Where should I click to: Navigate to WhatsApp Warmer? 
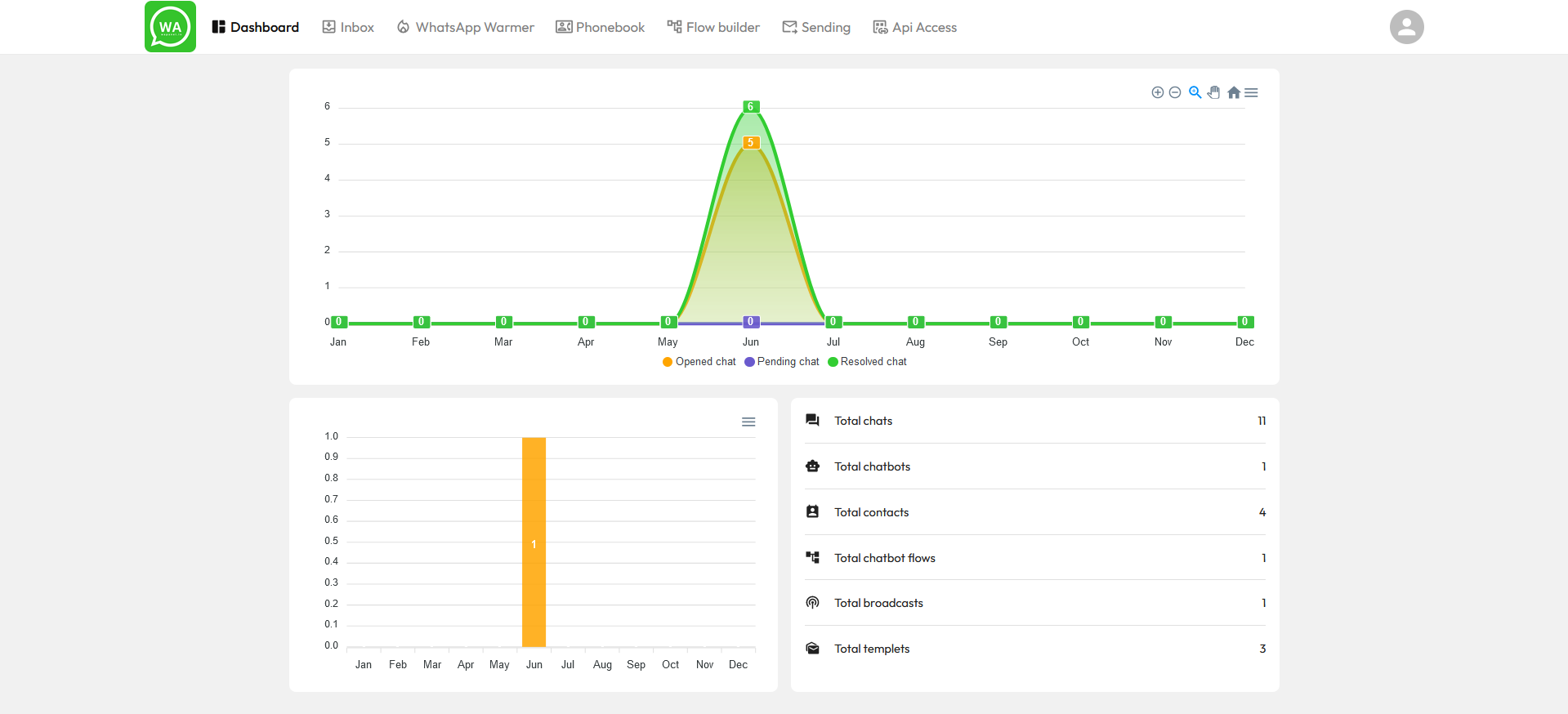pos(466,27)
